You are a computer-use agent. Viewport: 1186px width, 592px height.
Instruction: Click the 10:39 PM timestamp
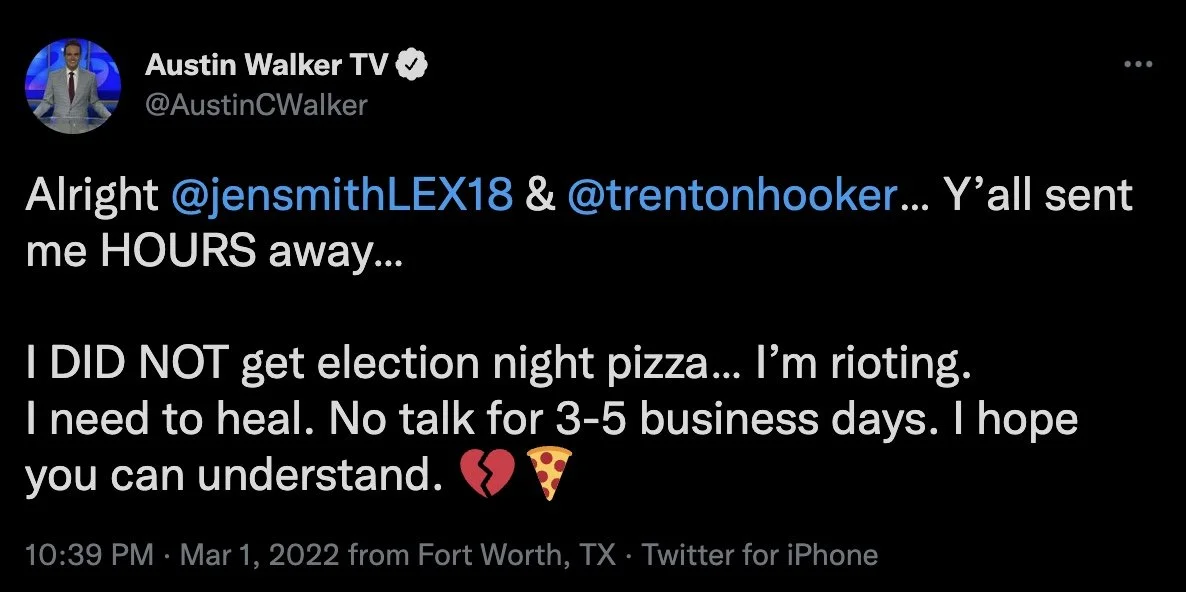click(89, 556)
